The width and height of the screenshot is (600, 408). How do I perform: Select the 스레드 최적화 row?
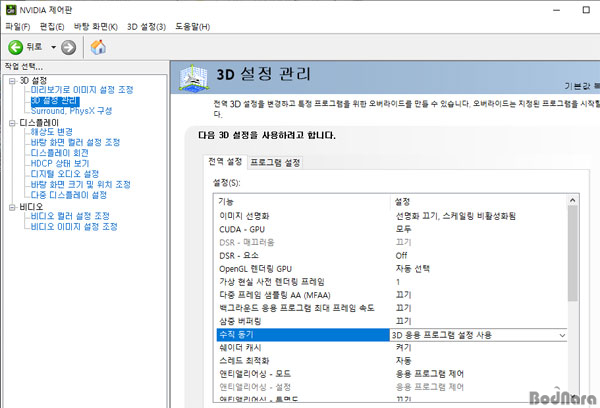pyautogui.click(x=391, y=361)
